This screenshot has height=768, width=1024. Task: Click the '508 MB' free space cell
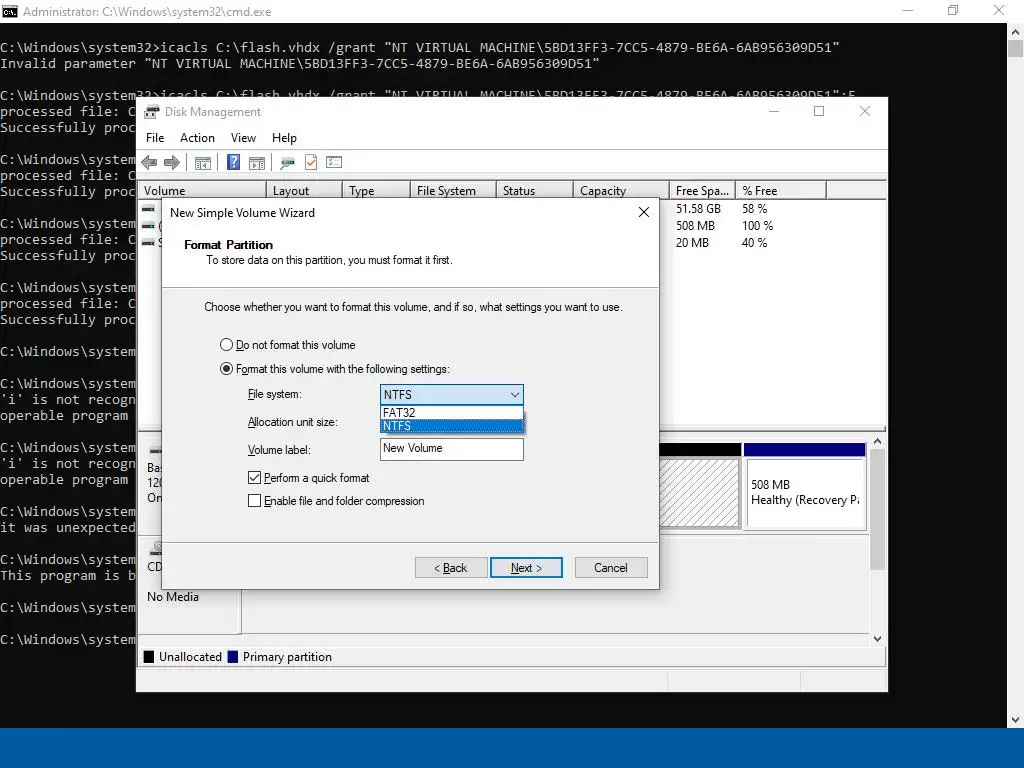pyautogui.click(x=695, y=226)
